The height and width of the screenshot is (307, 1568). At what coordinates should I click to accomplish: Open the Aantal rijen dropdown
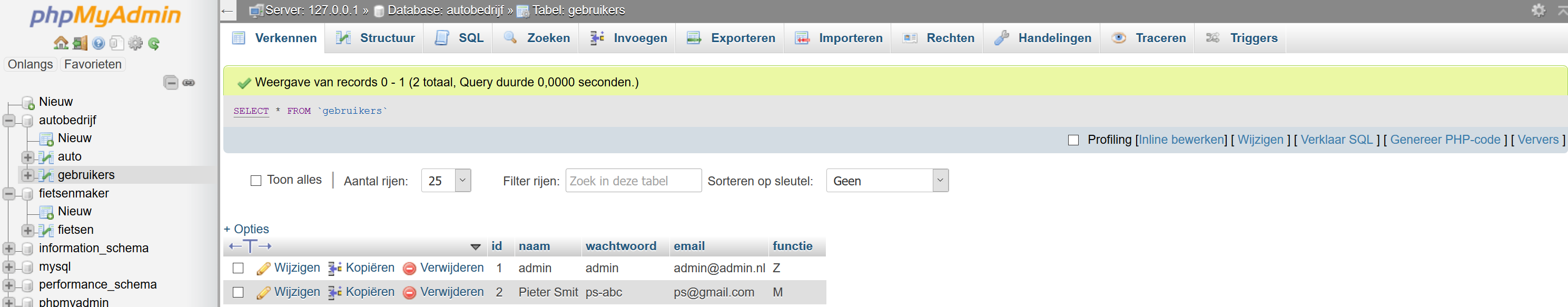(x=446, y=180)
